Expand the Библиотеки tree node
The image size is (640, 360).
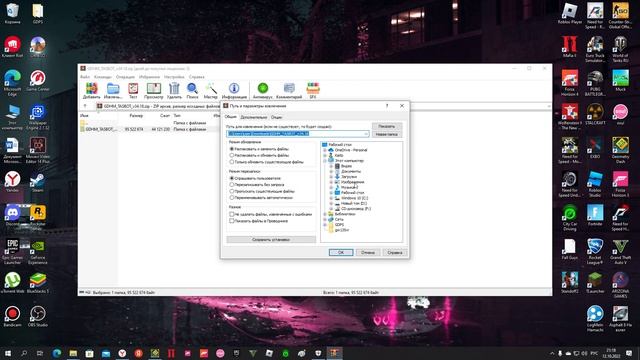pos(325,214)
